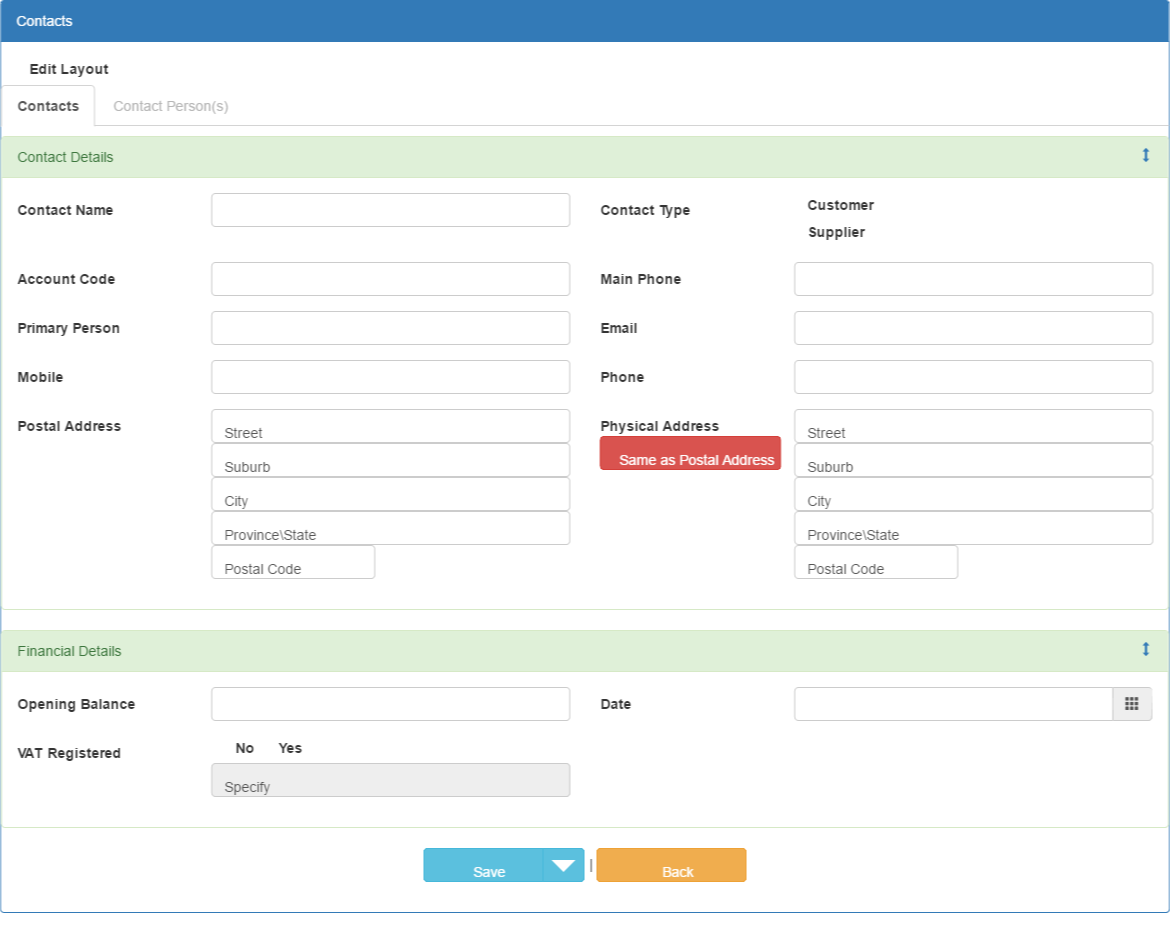Focus the Account Code input field
This screenshot has width=1170, height=933.
(x=390, y=278)
